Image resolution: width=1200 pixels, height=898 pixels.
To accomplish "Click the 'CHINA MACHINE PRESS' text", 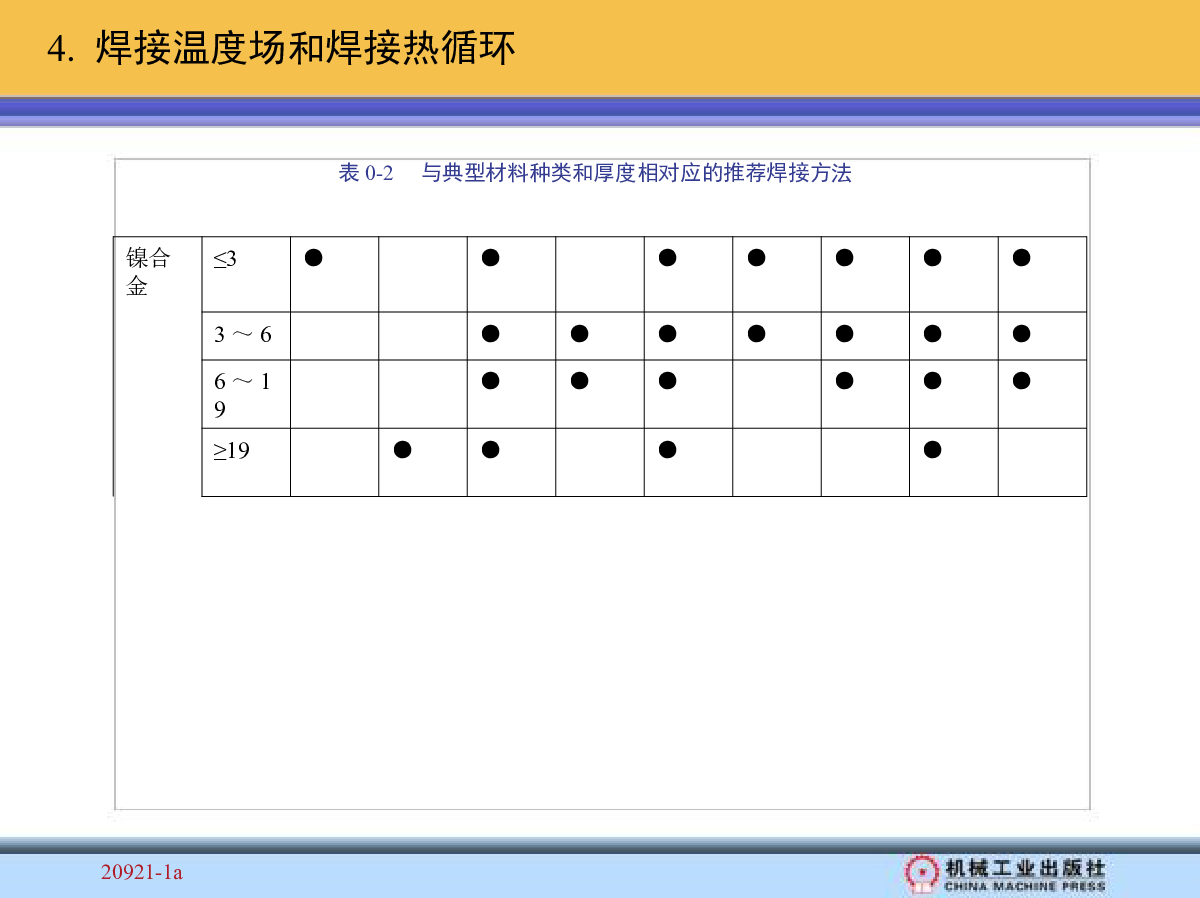I will 1025,886.
